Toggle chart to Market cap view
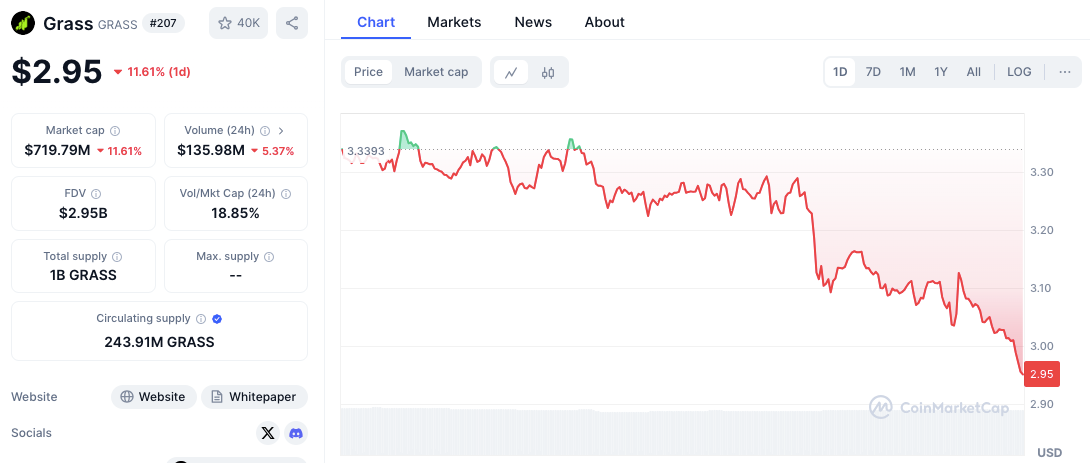This screenshot has height=463, width=1090. tap(436, 72)
